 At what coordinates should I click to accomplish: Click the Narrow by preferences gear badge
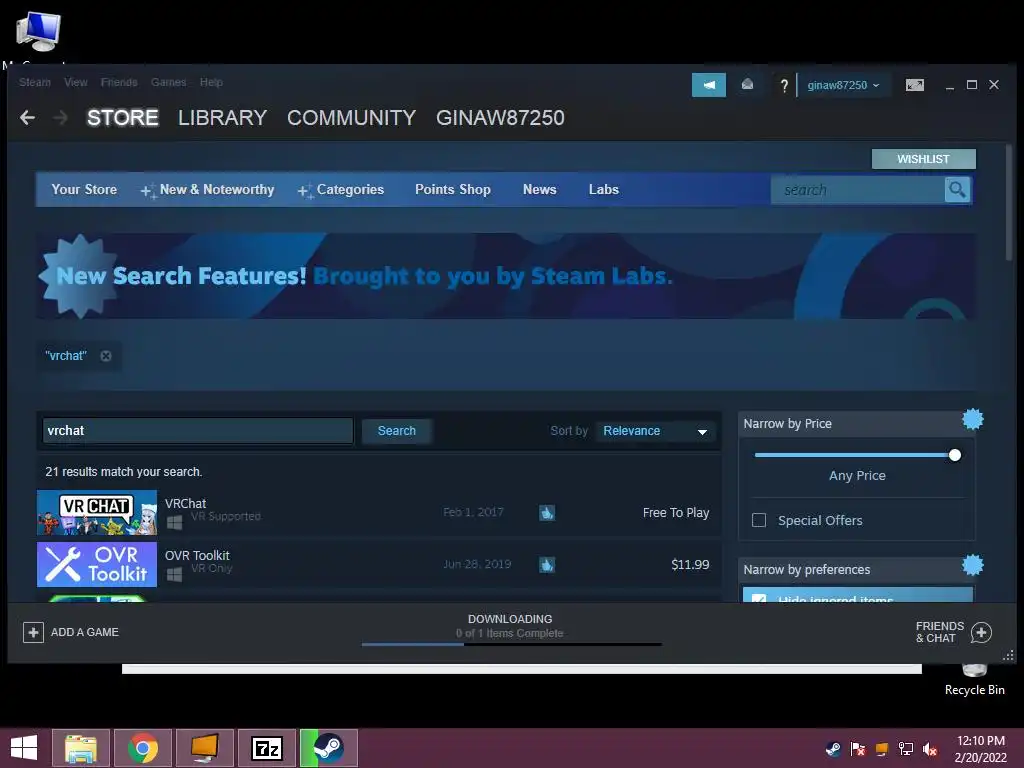coord(972,565)
